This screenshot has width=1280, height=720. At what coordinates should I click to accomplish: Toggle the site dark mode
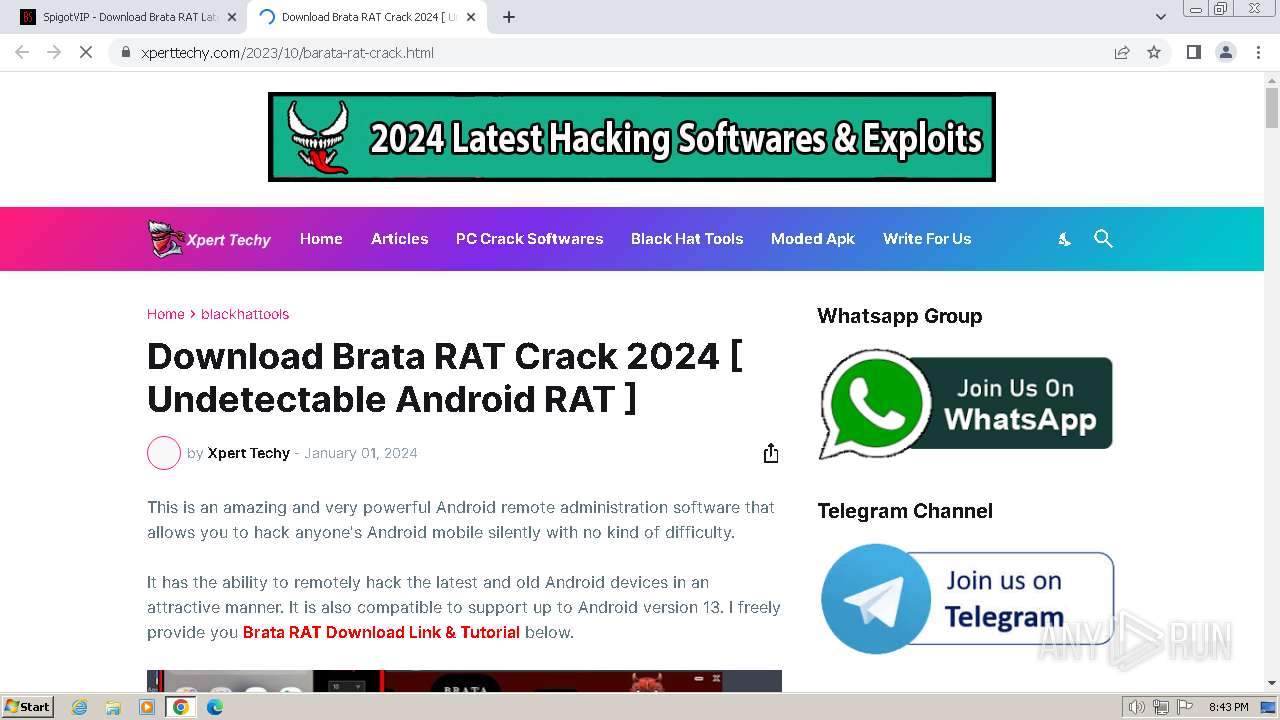click(1065, 239)
